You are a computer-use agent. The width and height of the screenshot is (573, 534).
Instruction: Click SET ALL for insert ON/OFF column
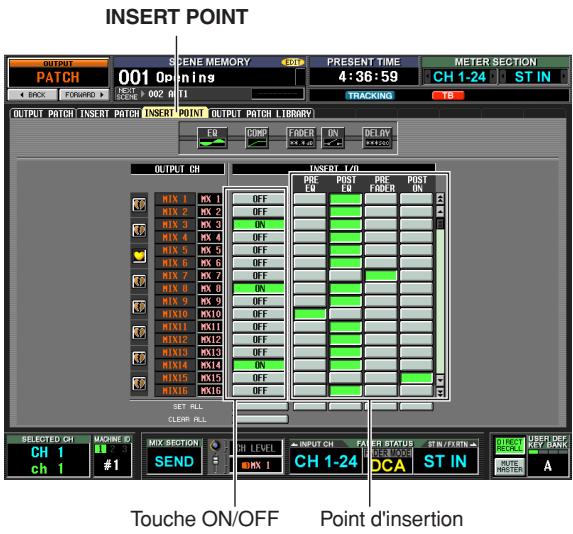(x=262, y=406)
